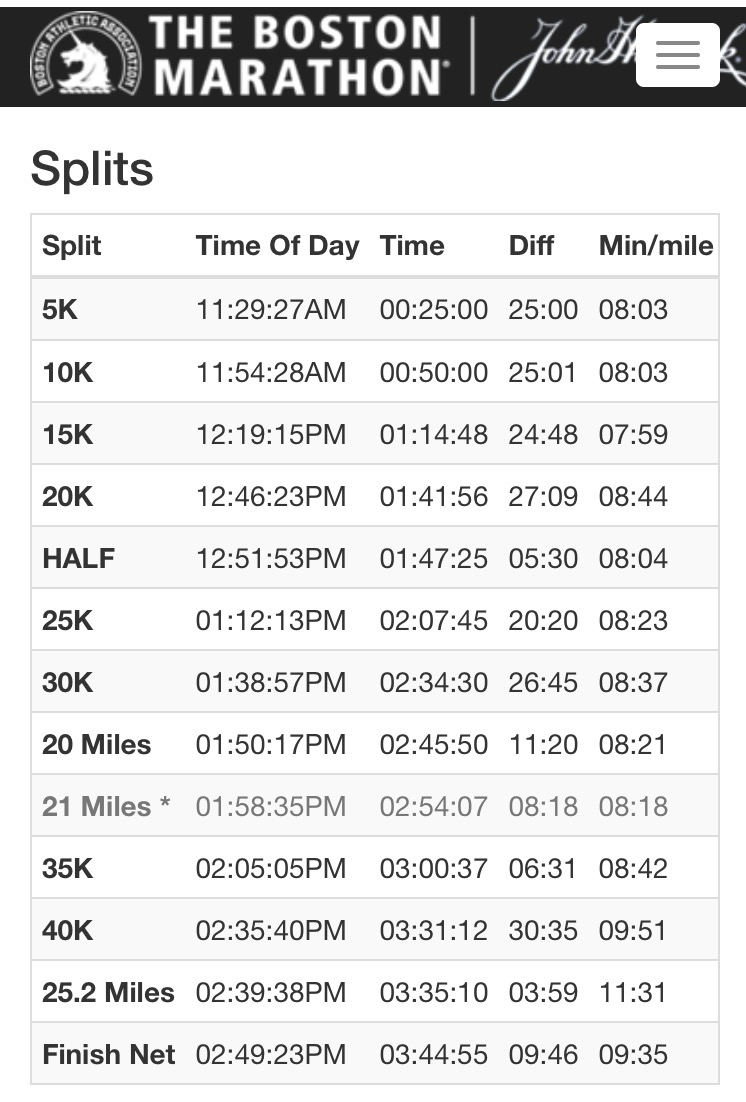This screenshot has height=1102, width=746.
Task: Select the 10K split row label
Action: (x=67, y=372)
